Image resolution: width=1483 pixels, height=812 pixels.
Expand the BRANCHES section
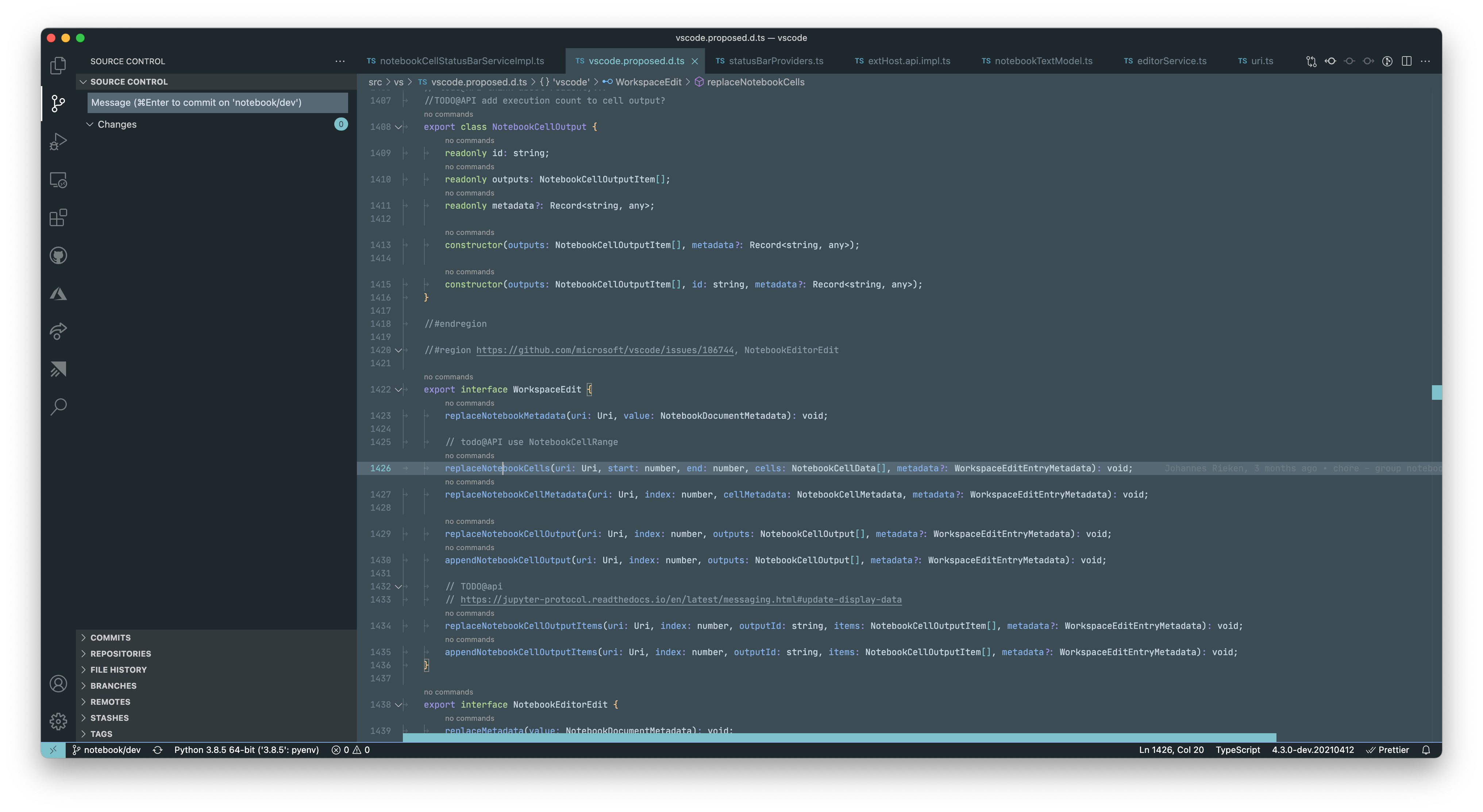(x=113, y=685)
